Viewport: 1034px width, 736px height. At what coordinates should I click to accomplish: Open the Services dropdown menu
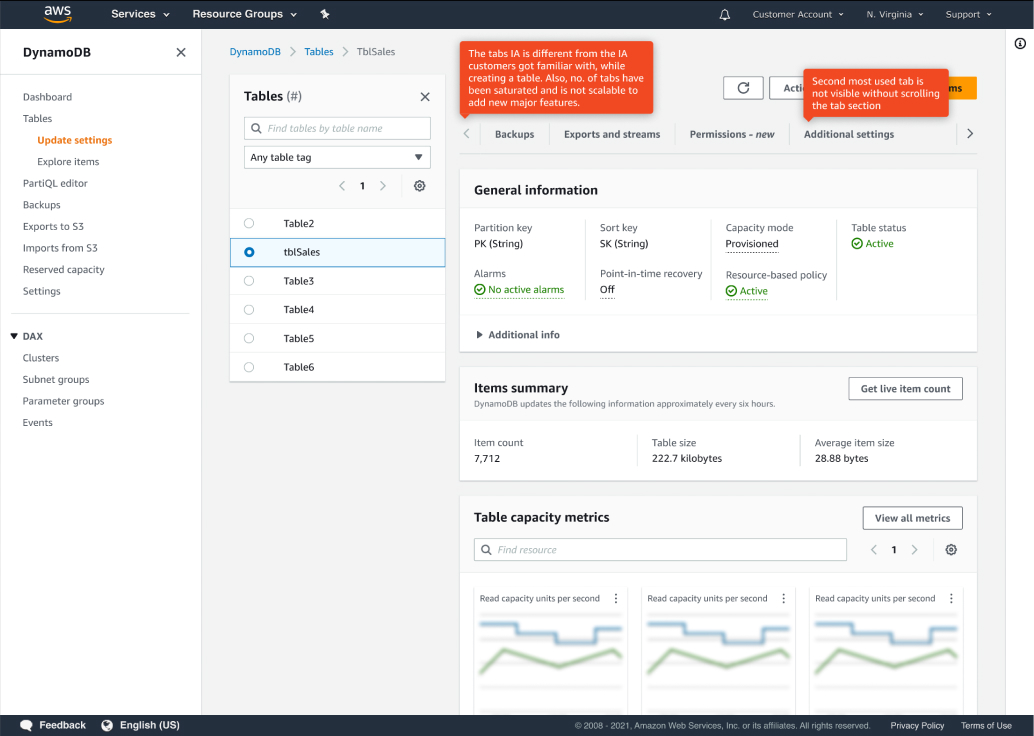(x=140, y=14)
